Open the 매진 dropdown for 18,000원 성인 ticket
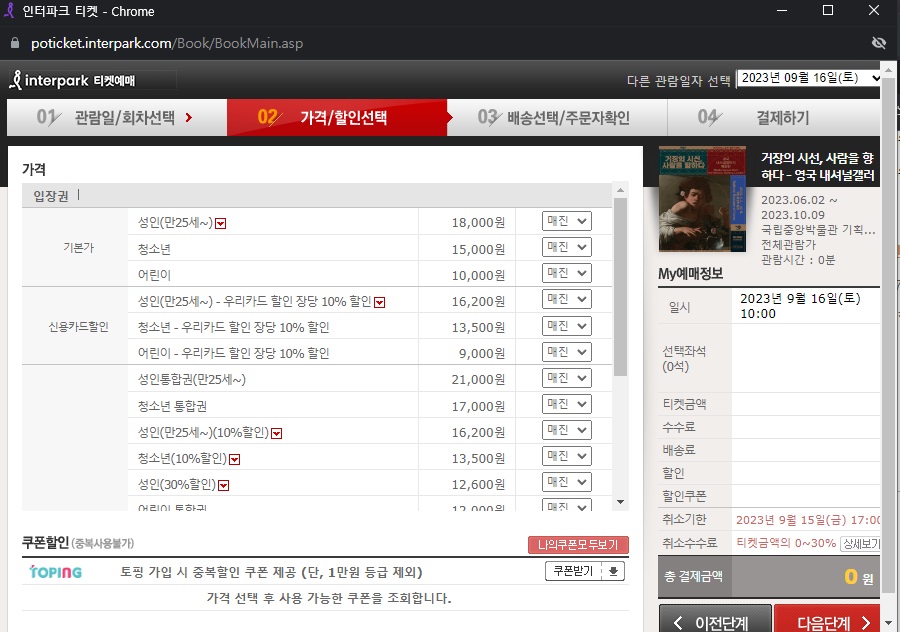The image size is (900, 632). pyautogui.click(x=565, y=220)
